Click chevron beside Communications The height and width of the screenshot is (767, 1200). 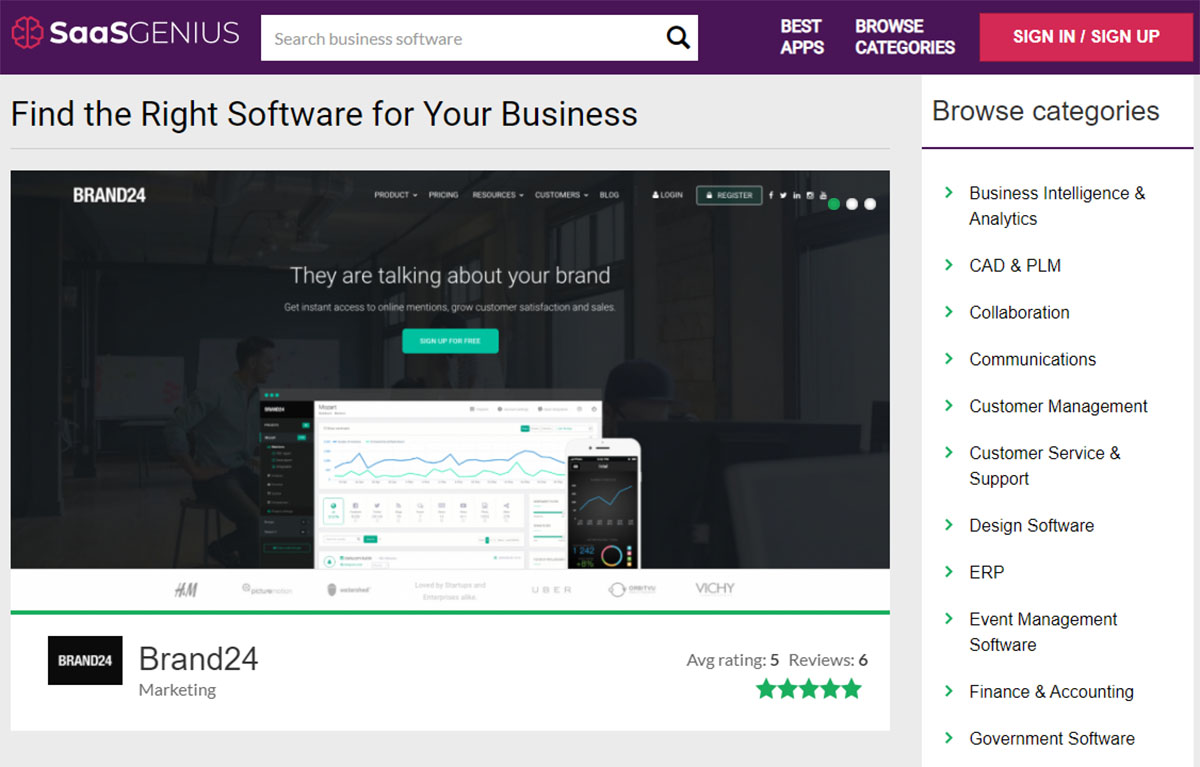(949, 358)
